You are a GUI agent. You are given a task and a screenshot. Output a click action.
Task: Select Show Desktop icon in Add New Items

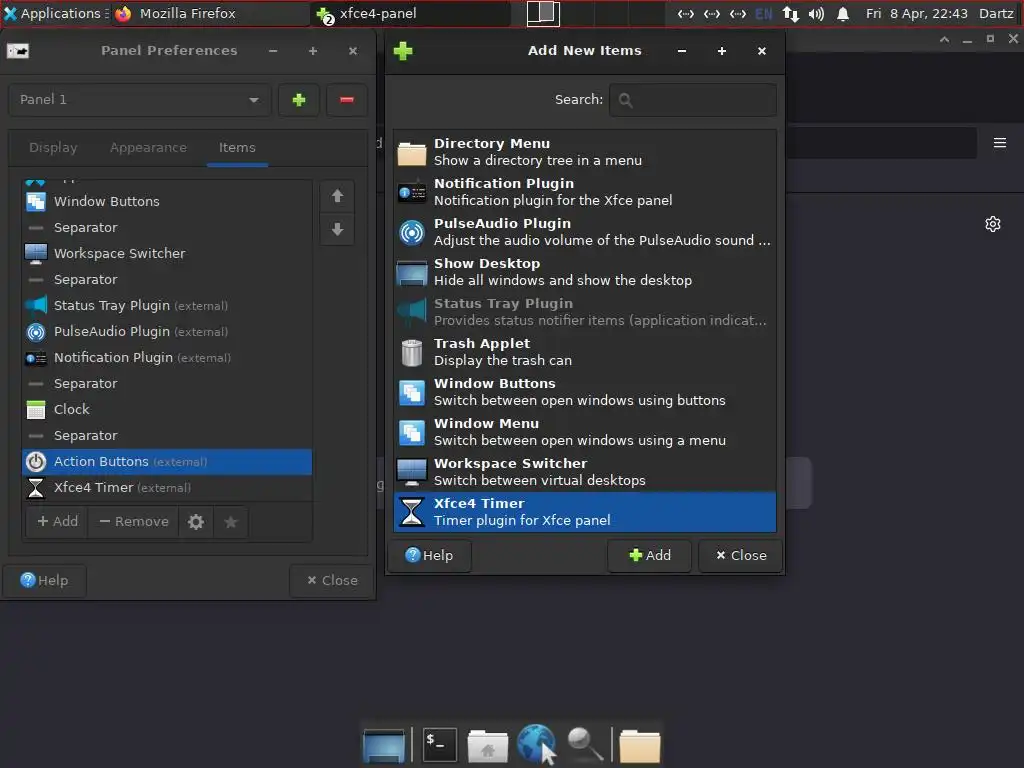[x=412, y=272]
